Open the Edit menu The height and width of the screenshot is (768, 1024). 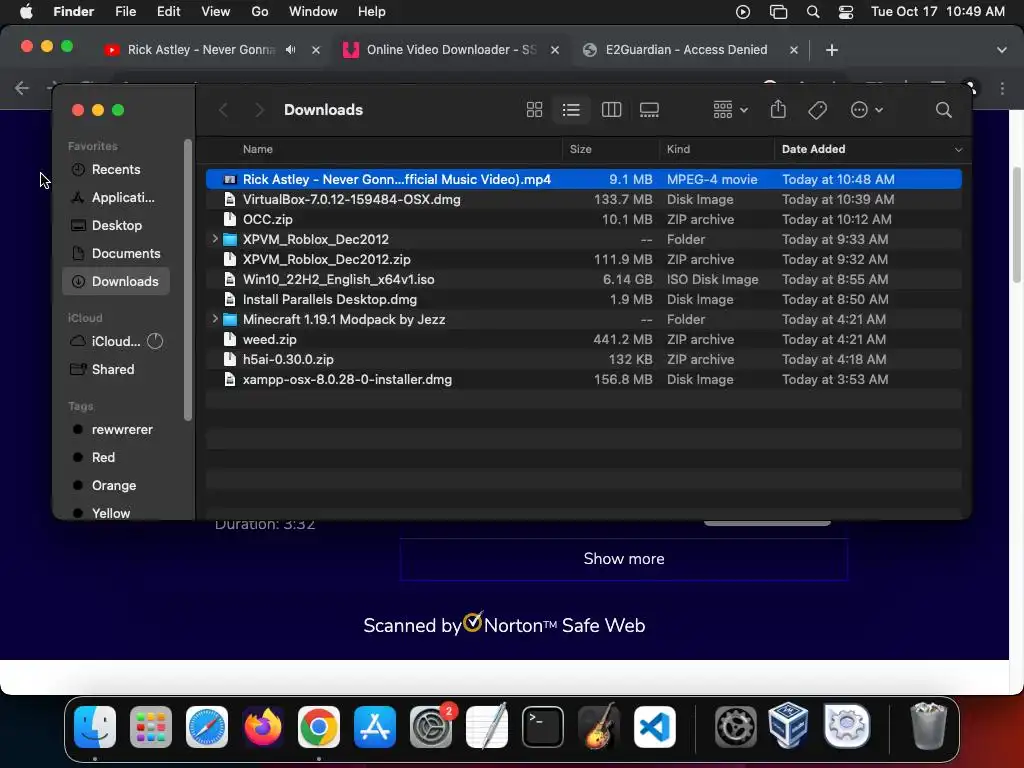click(x=168, y=12)
